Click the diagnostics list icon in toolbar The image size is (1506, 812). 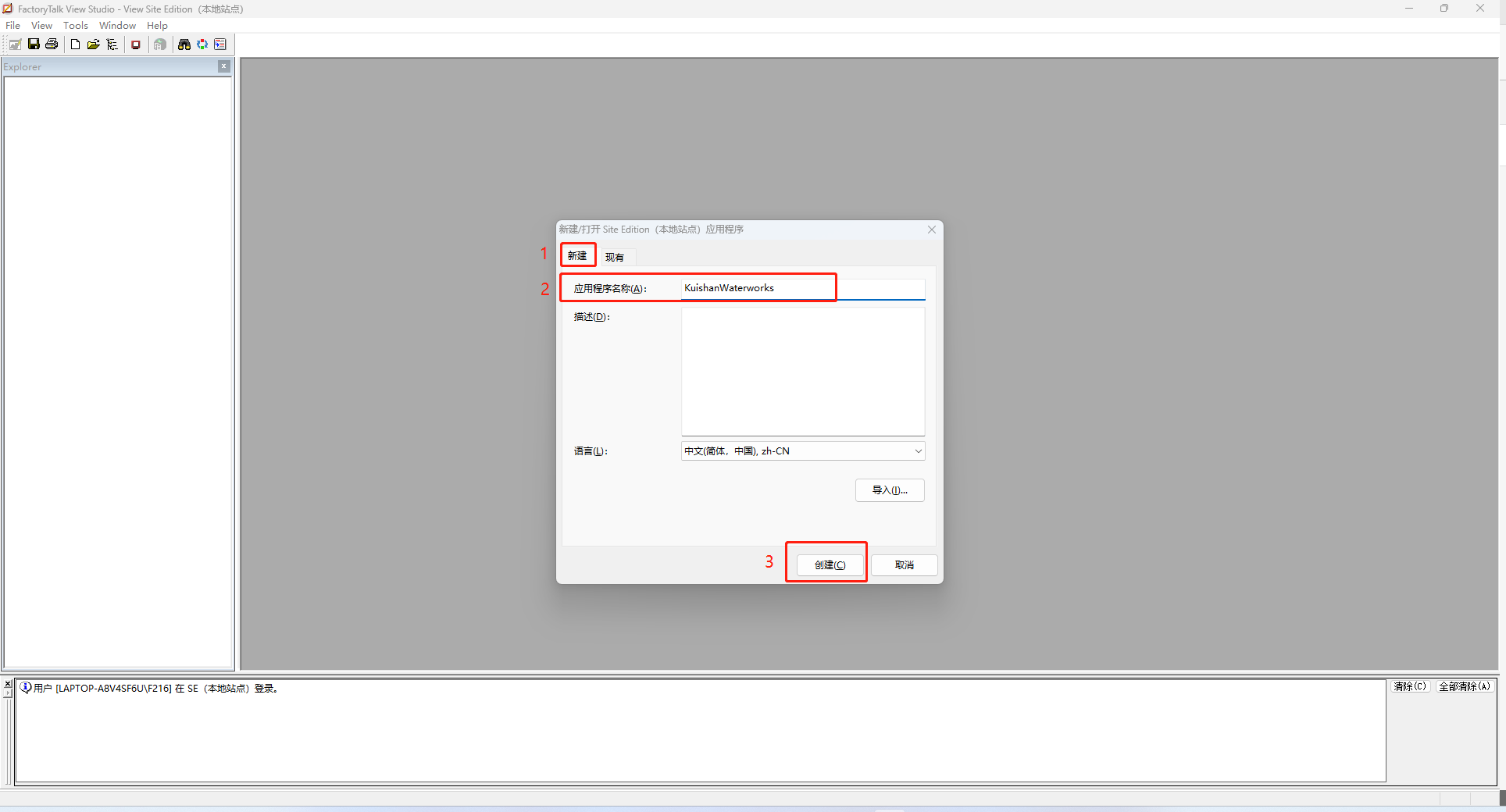220,45
